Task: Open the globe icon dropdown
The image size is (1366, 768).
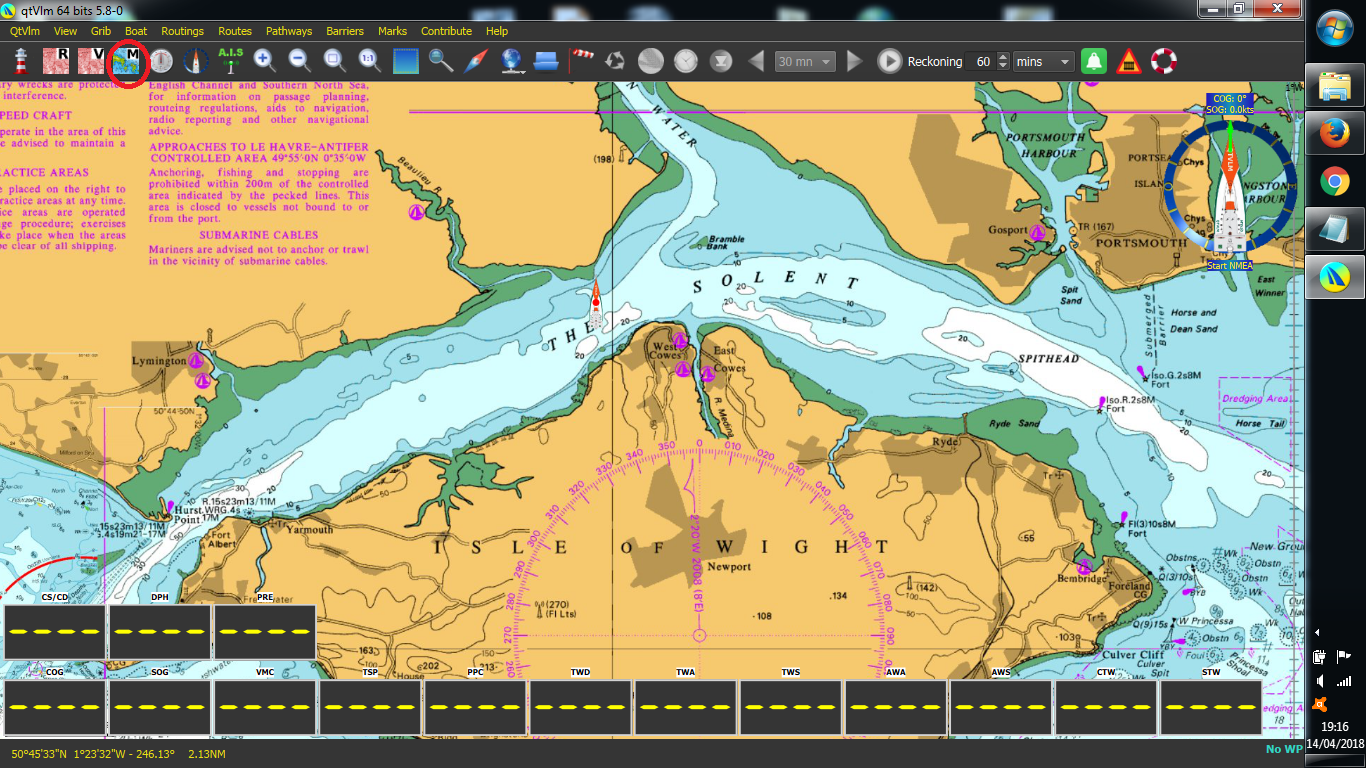Action: (512, 62)
